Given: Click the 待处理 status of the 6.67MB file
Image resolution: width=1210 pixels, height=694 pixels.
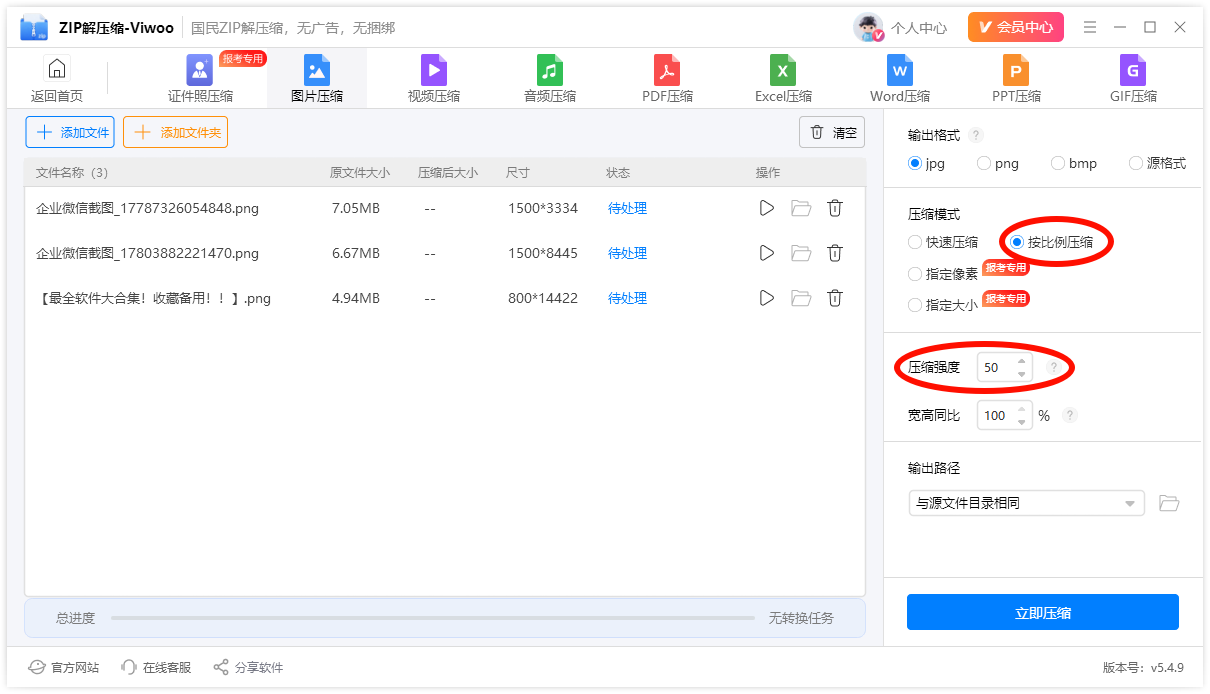Looking at the screenshot, I should click(x=627, y=253).
